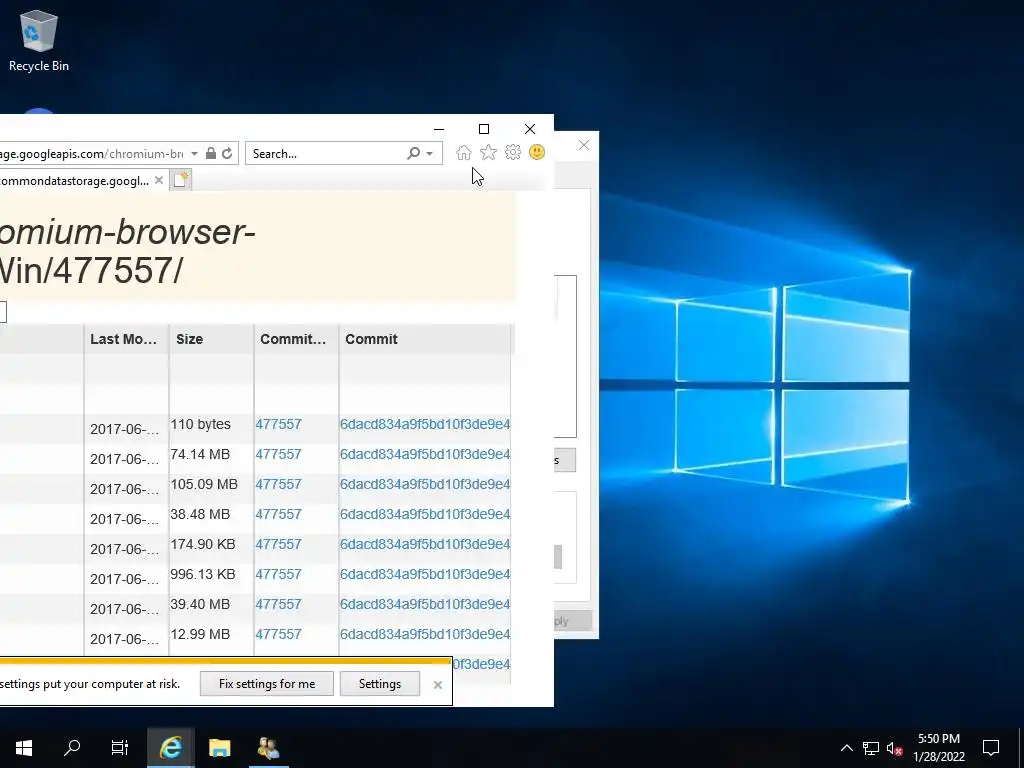Screen dimensions: 1024x768
Task: Open taskbar Search magnifier
Action: tap(72, 748)
